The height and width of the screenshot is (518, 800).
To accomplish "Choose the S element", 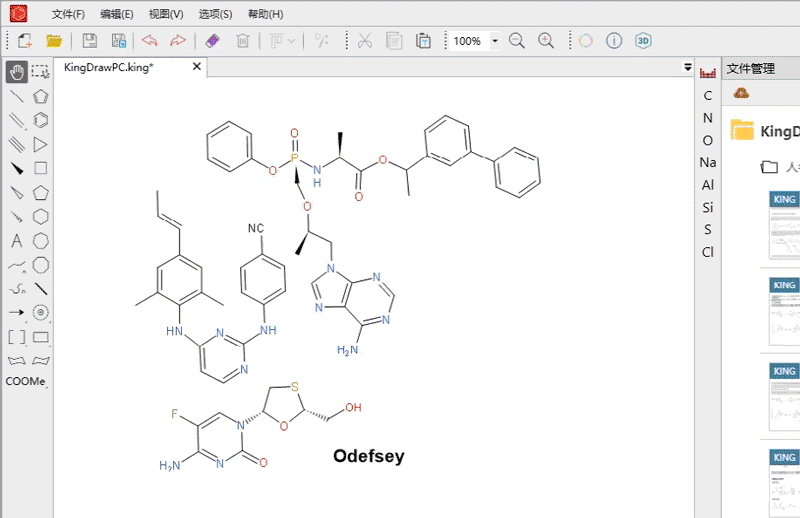I will point(708,230).
